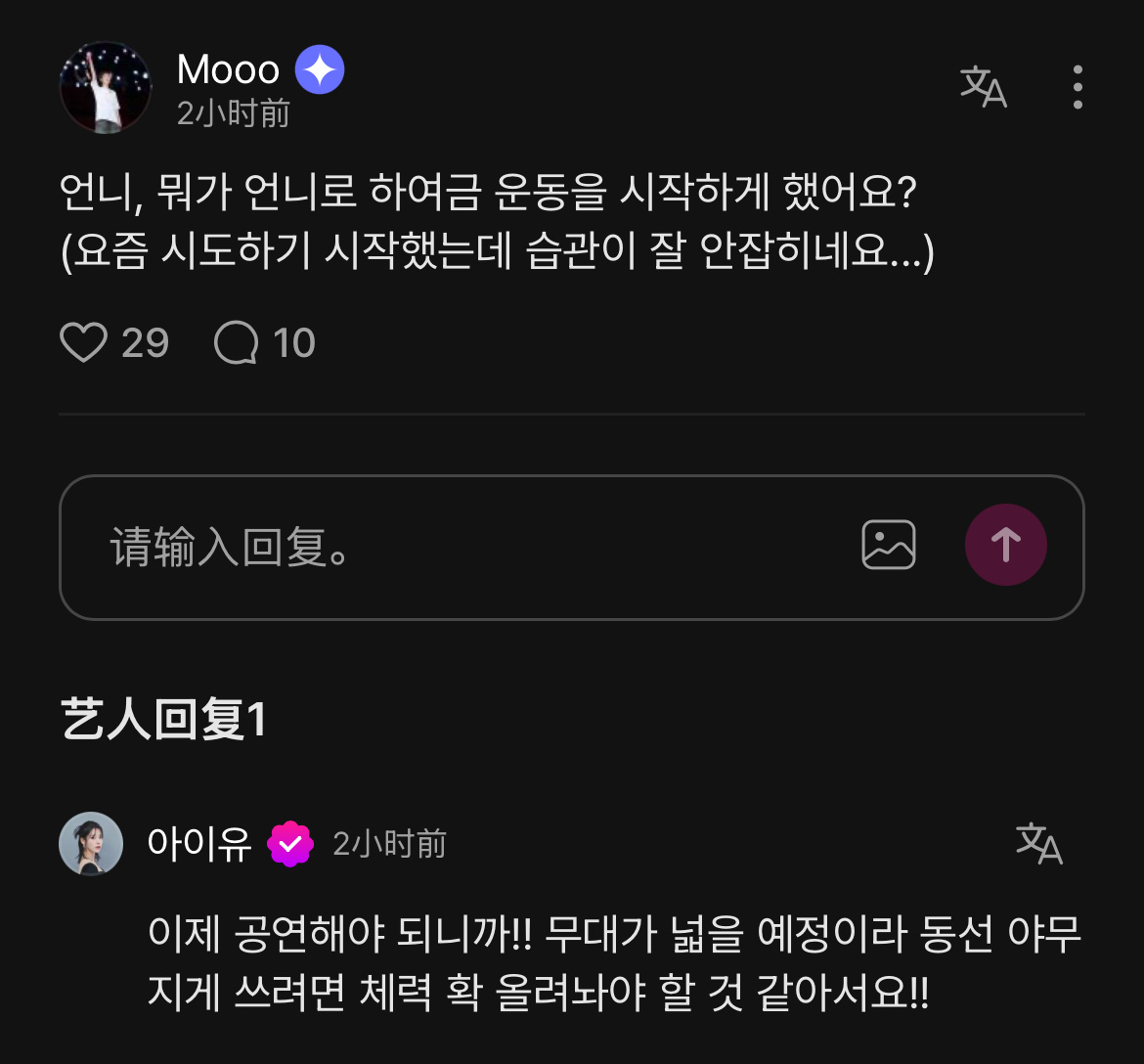Send the reply with the arrow button
Viewport: 1144px width, 1064px height.
coord(1006,545)
